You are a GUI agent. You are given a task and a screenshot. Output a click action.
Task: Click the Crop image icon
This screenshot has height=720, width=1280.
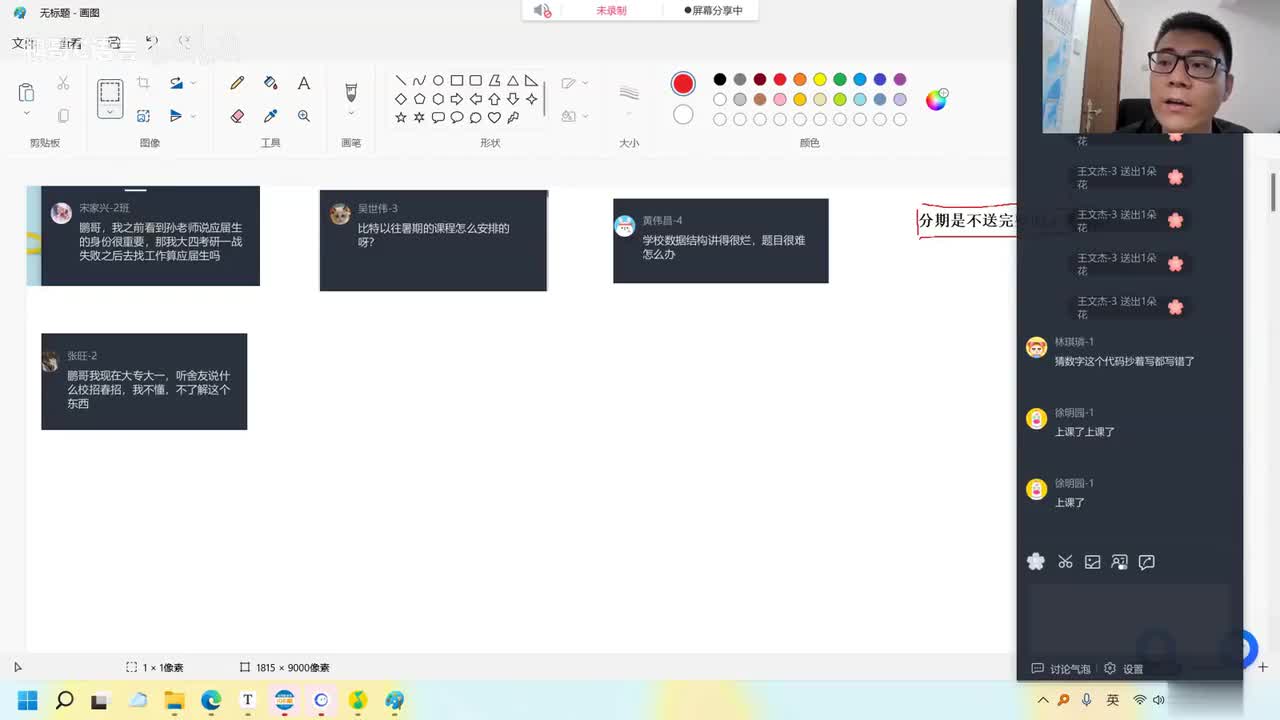(143, 83)
